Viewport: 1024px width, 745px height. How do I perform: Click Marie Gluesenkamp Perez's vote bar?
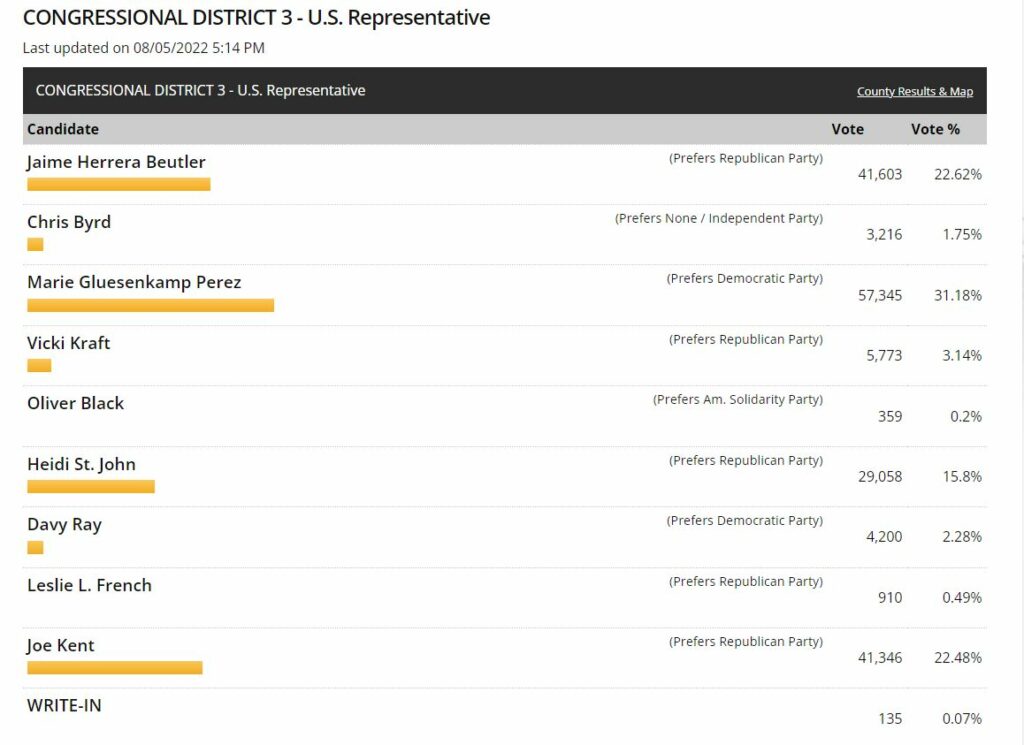(x=151, y=306)
